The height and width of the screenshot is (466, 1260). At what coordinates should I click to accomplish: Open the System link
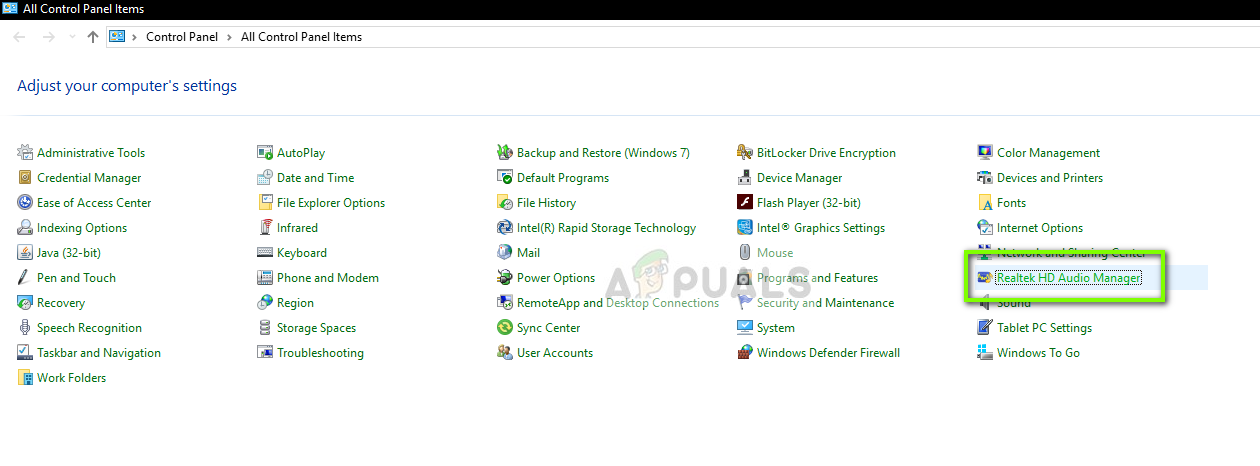pos(776,327)
